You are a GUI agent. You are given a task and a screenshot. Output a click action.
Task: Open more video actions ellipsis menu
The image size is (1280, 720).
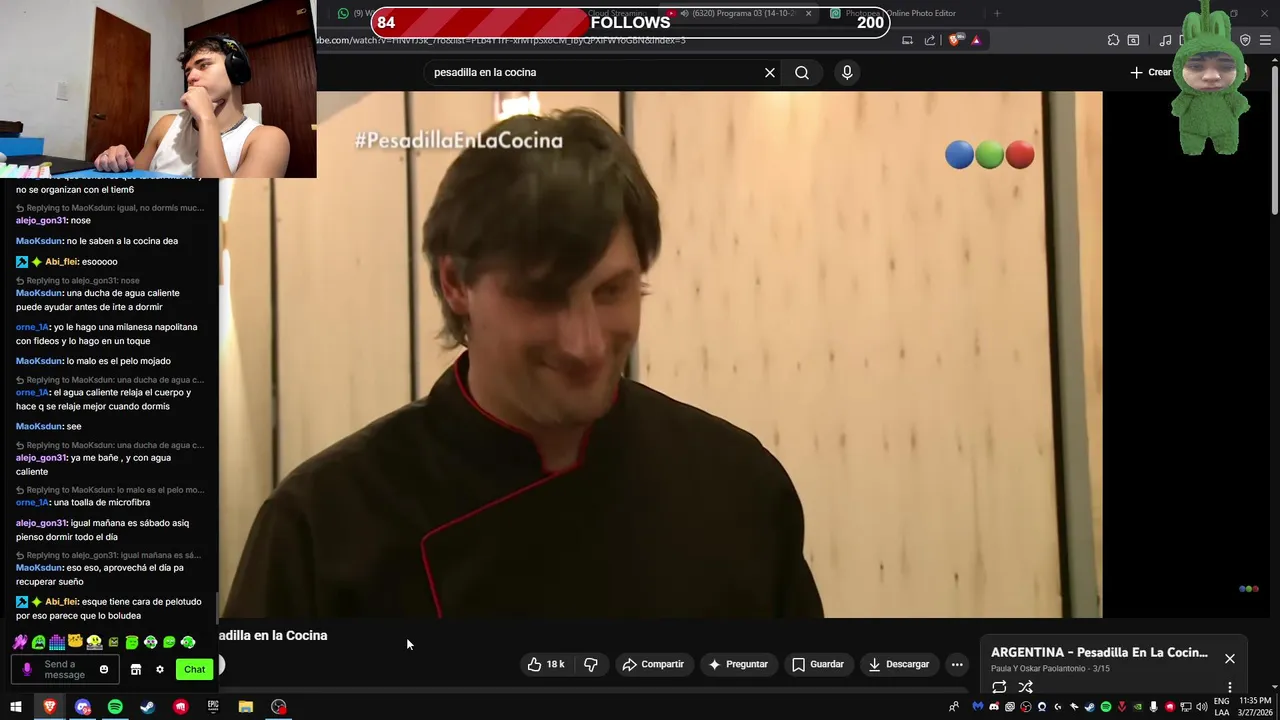click(957, 664)
